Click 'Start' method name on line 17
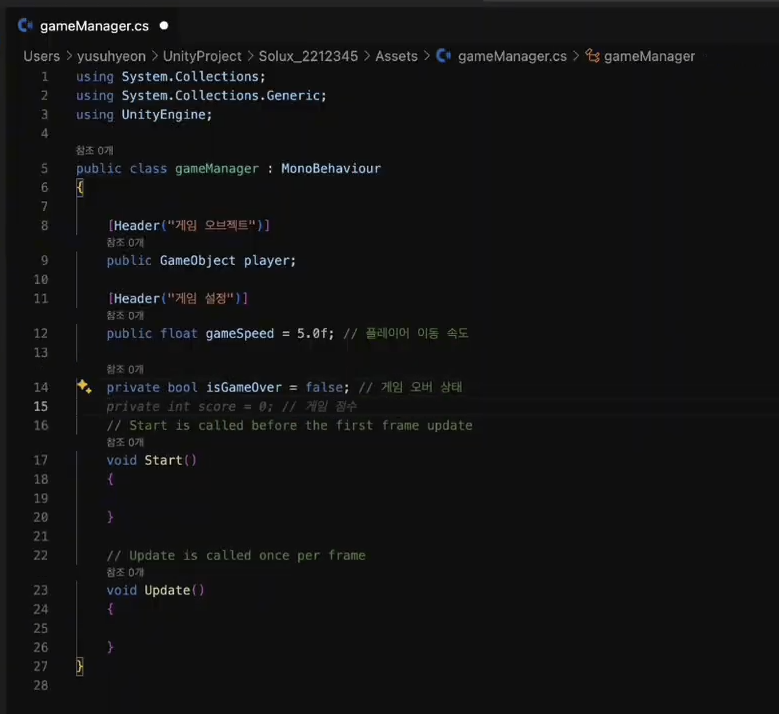Image resolution: width=779 pixels, height=714 pixels. [x=163, y=460]
